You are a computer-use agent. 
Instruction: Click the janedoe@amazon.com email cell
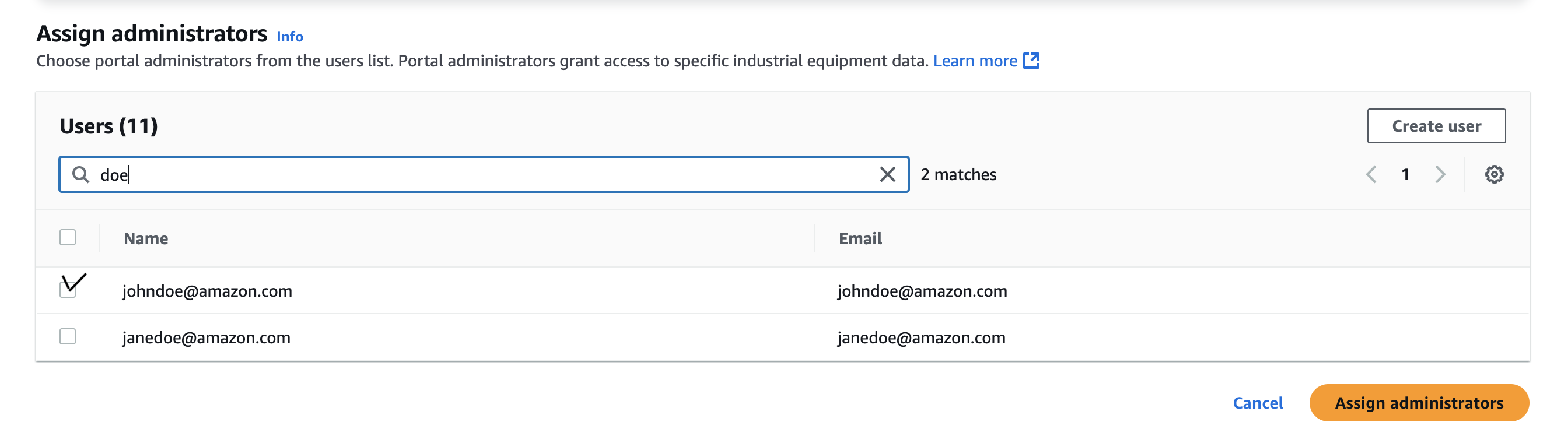(x=921, y=337)
